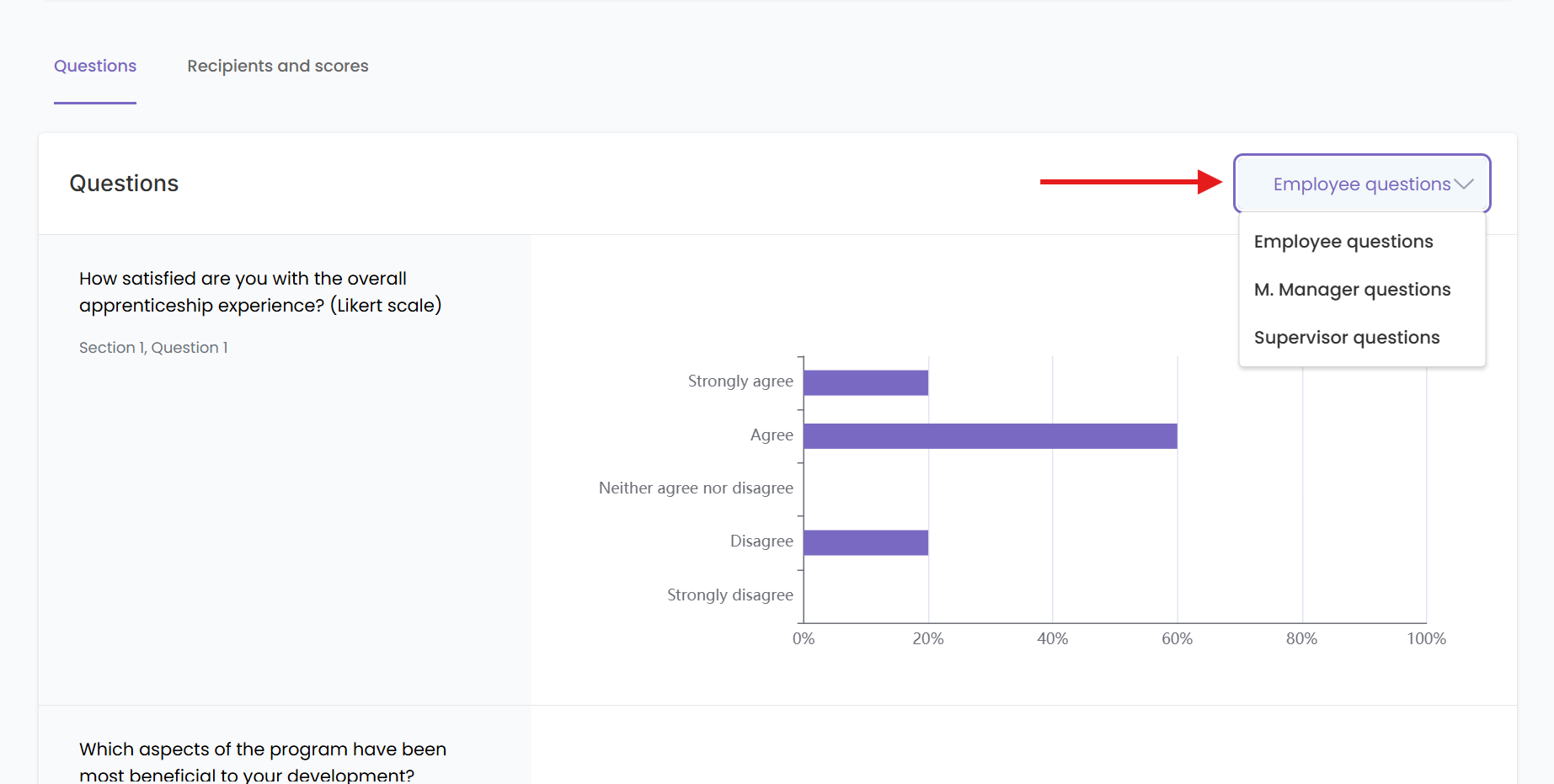1554x784 pixels.
Task: Select M. Manager questions from the dropdown
Action: 1352,289
